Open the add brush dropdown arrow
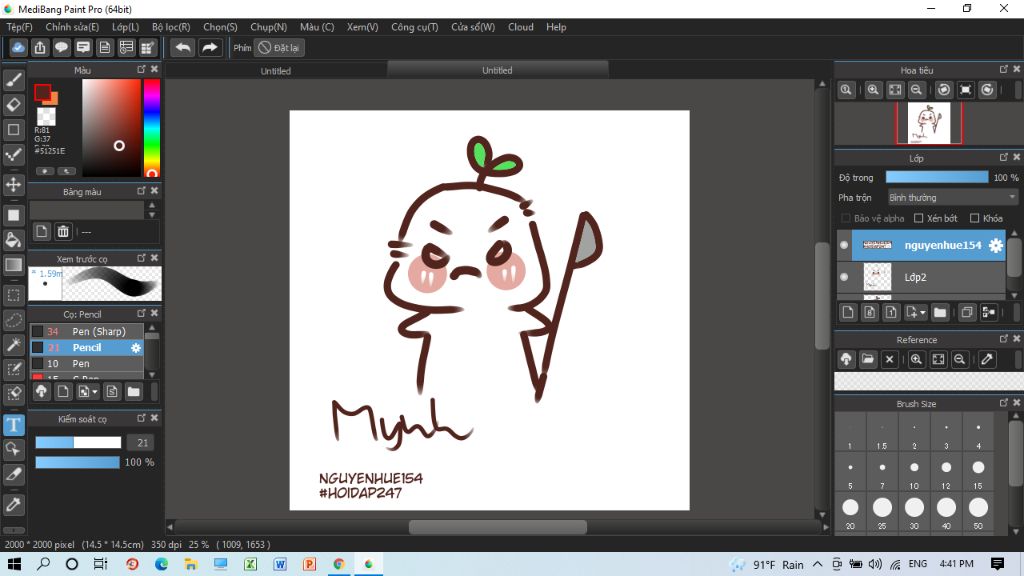The width and height of the screenshot is (1024, 576). coord(88,391)
